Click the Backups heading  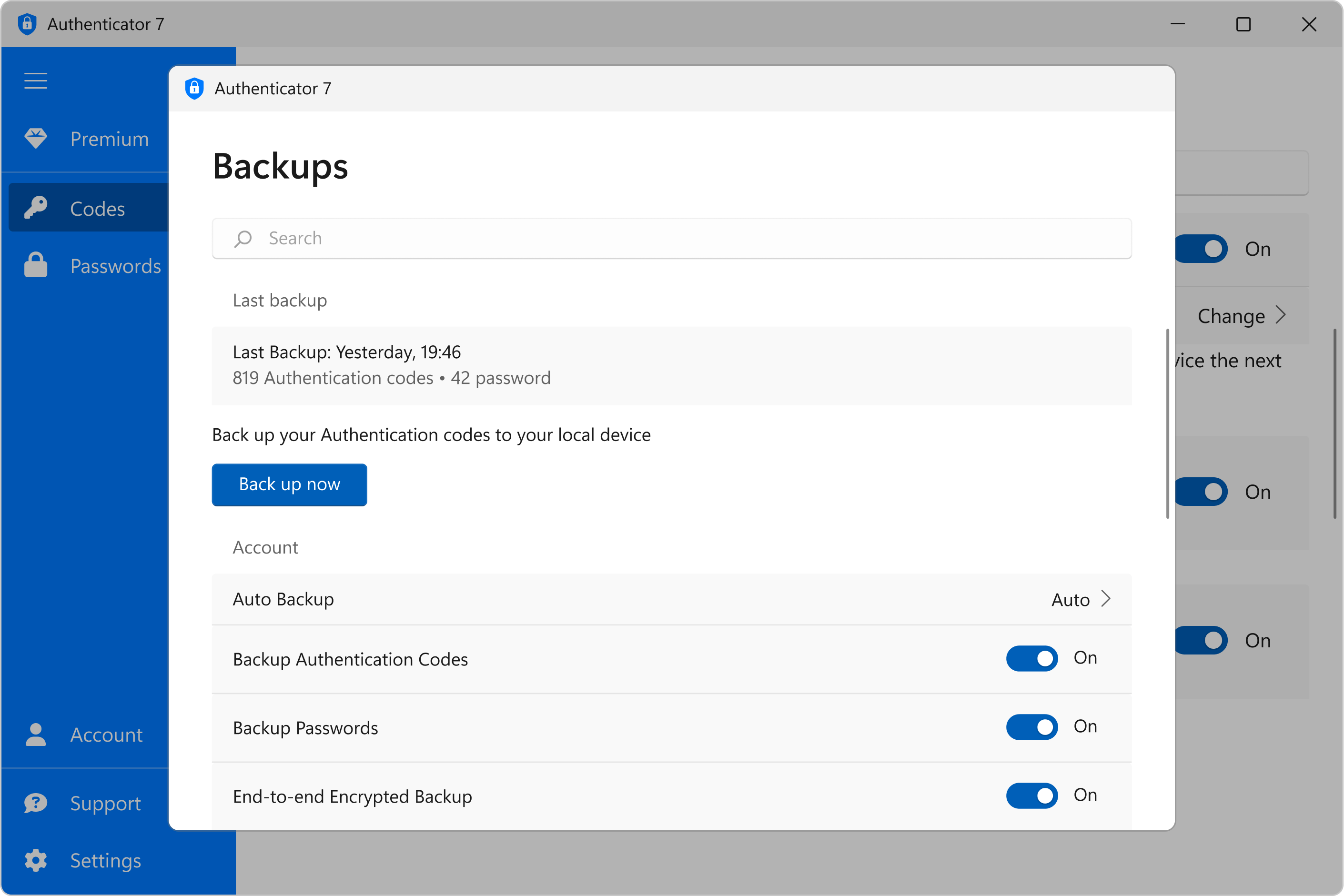point(280,166)
